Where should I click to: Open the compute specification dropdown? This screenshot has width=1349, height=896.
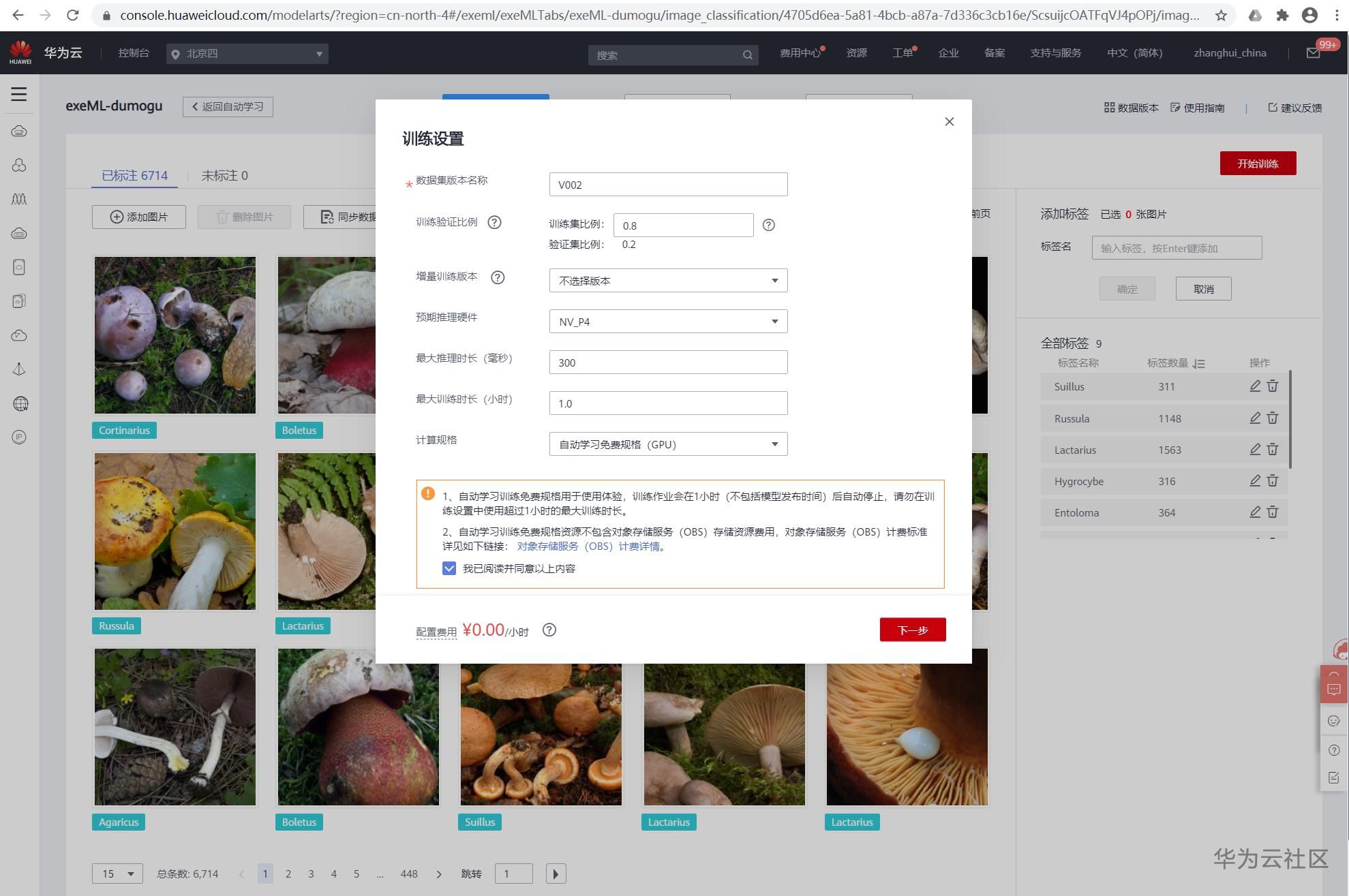point(668,444)
